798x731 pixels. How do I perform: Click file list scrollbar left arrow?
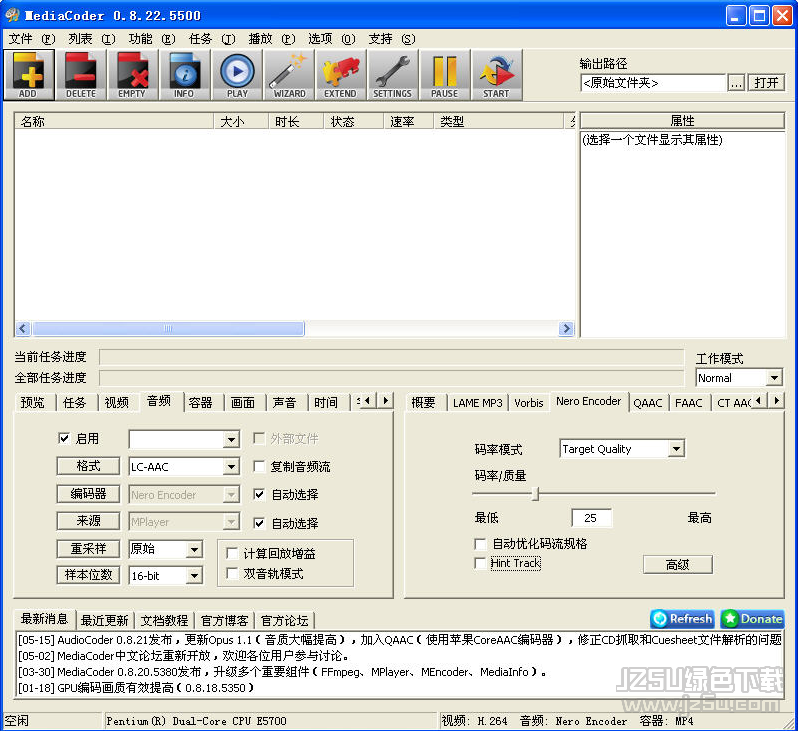23,329
